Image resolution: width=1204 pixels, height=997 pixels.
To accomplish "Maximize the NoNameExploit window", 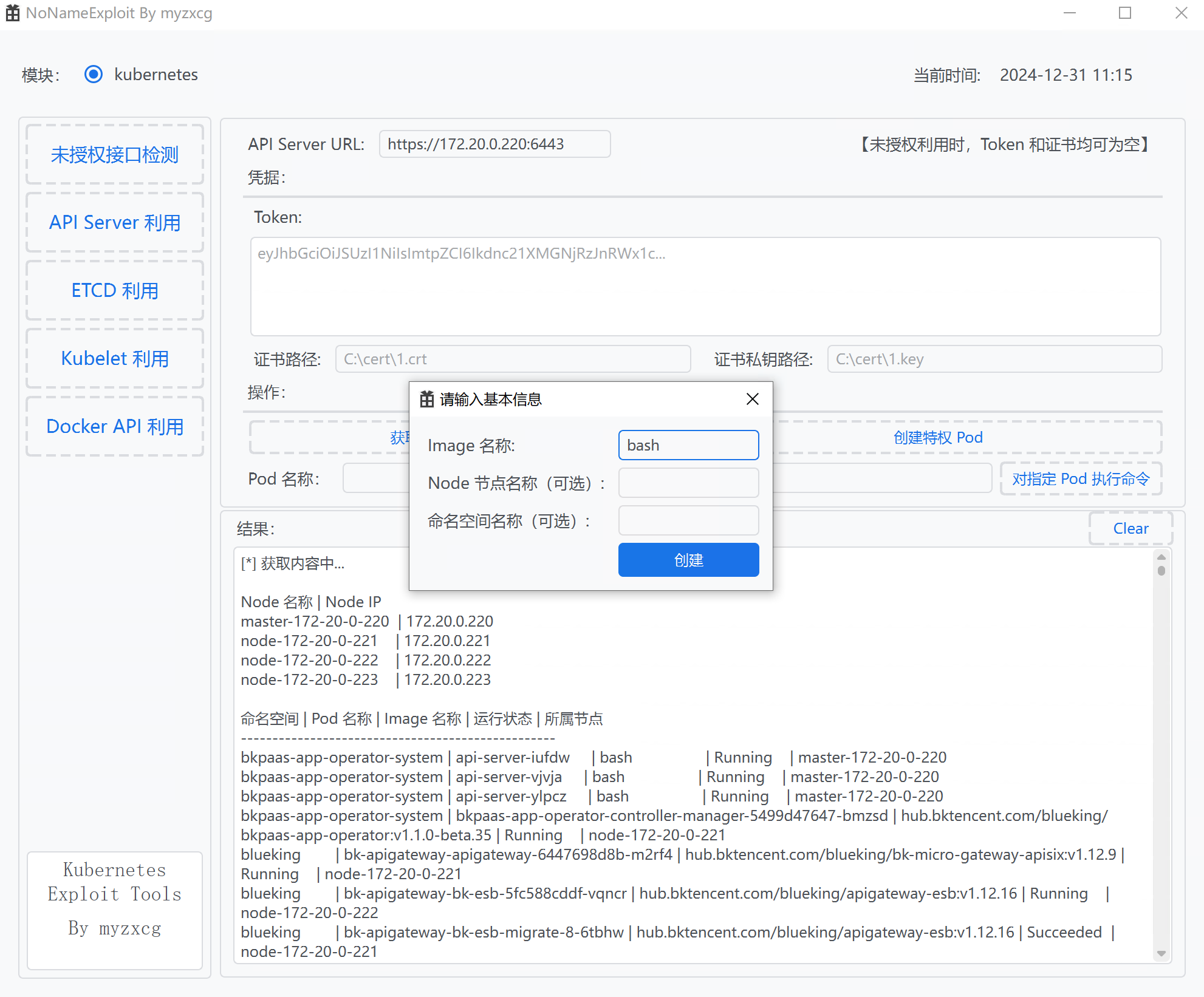I will [1125, 13].
